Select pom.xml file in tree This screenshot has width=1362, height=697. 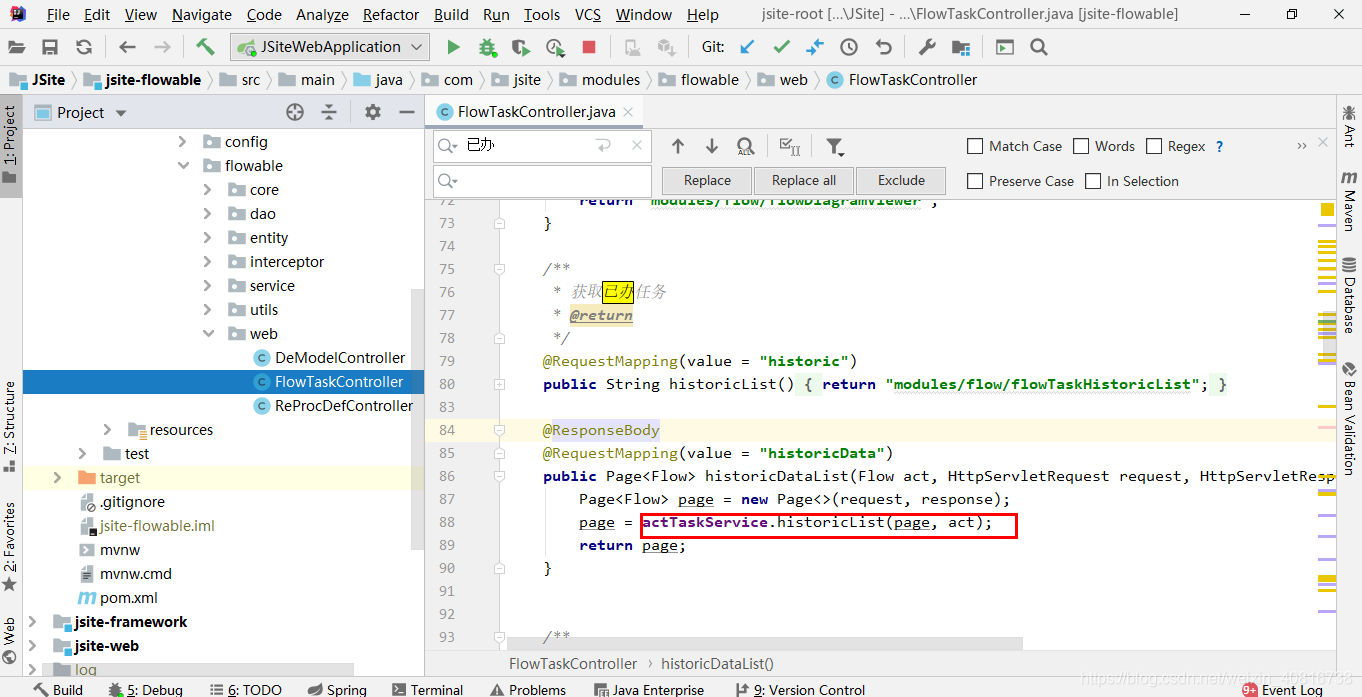coord(128,598)
